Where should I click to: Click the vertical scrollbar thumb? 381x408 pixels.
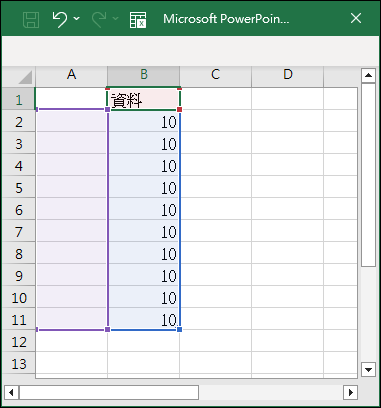[x=368, y=175]
